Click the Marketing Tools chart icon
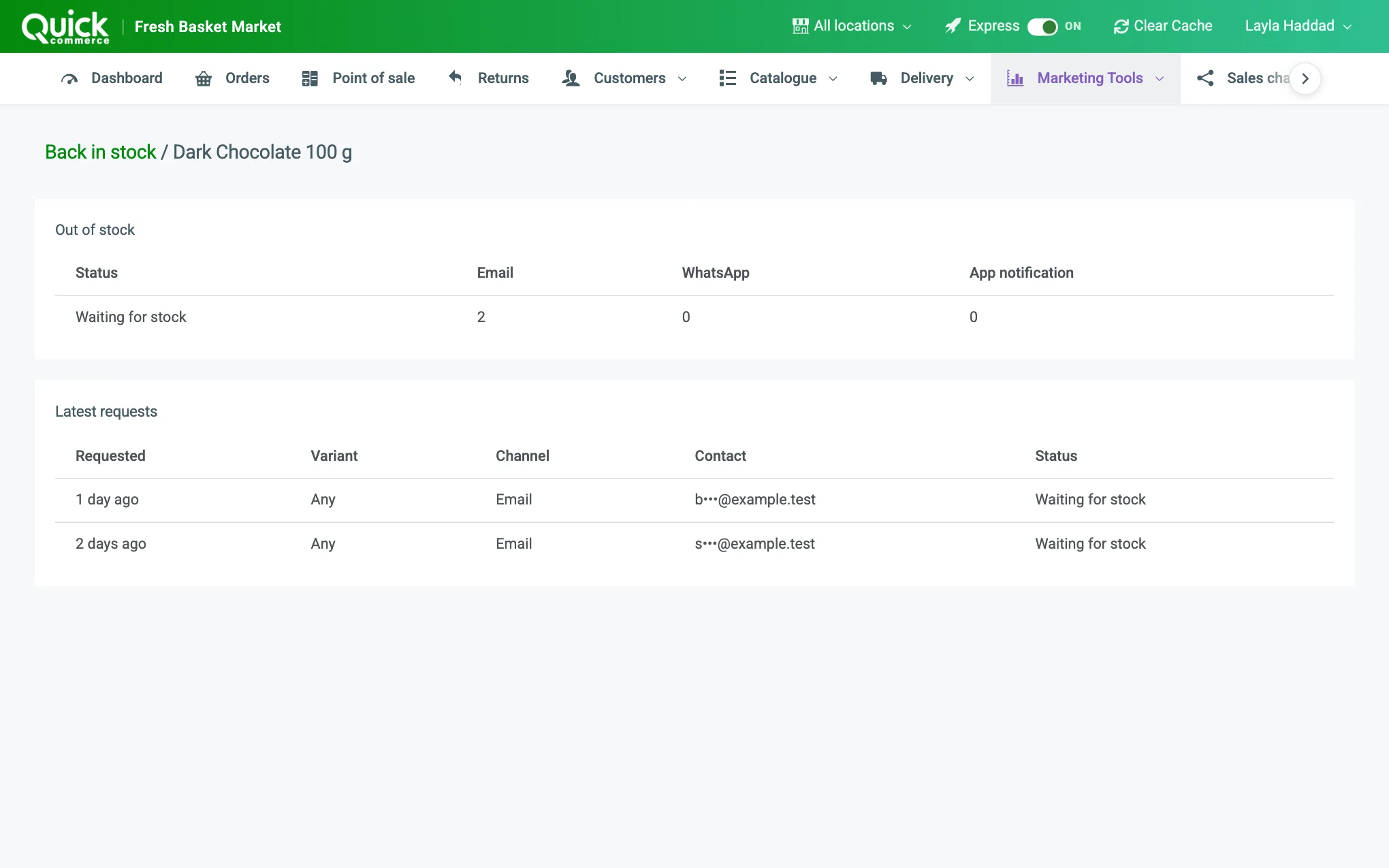The height and width of the screenshot is (868, 1389). point(1015,79)
